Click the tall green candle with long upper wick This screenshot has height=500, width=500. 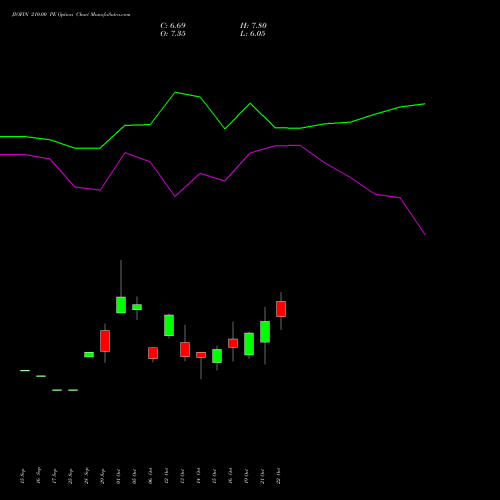[121, 305]
